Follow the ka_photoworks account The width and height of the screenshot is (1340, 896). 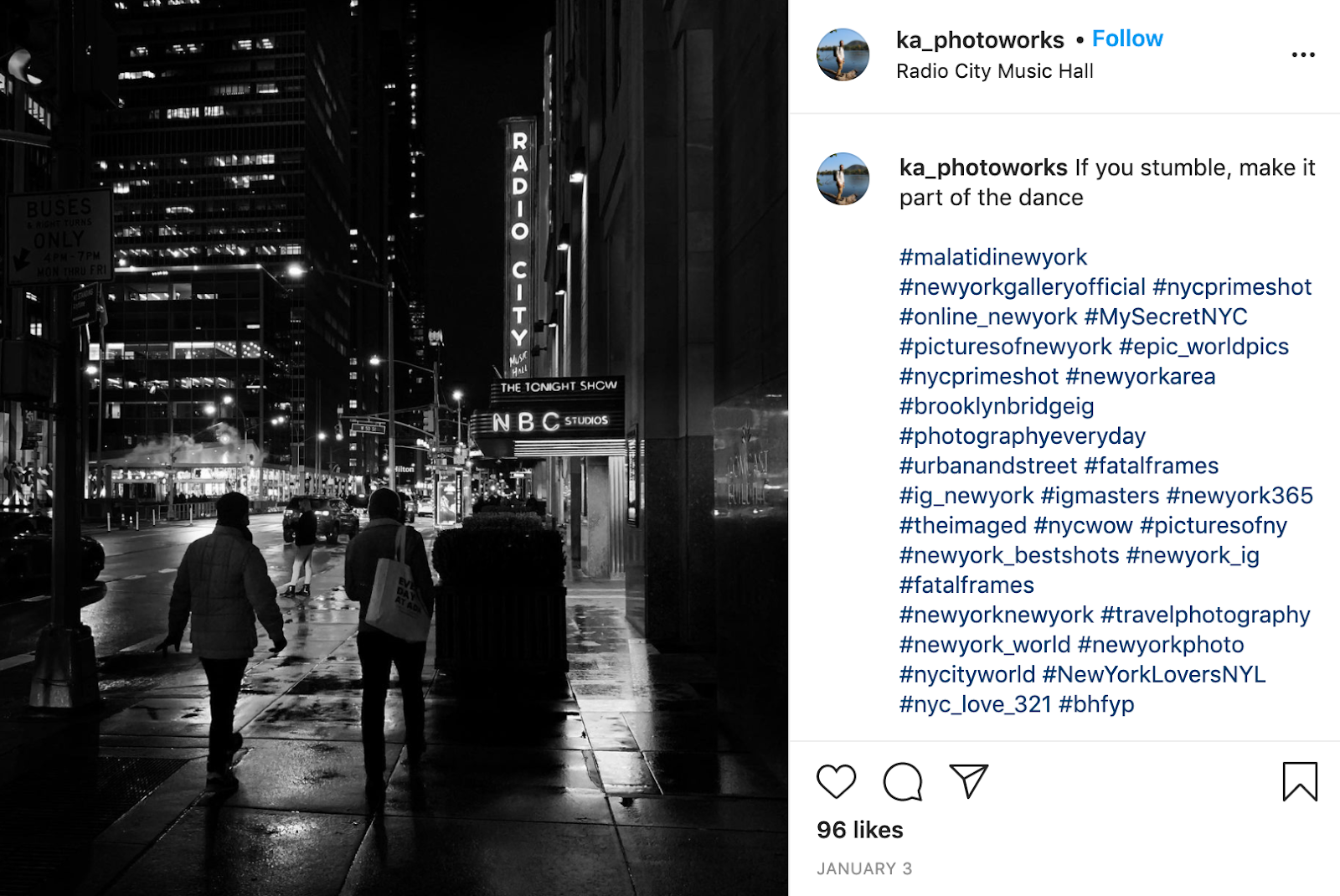click(x=1127, y=39)
